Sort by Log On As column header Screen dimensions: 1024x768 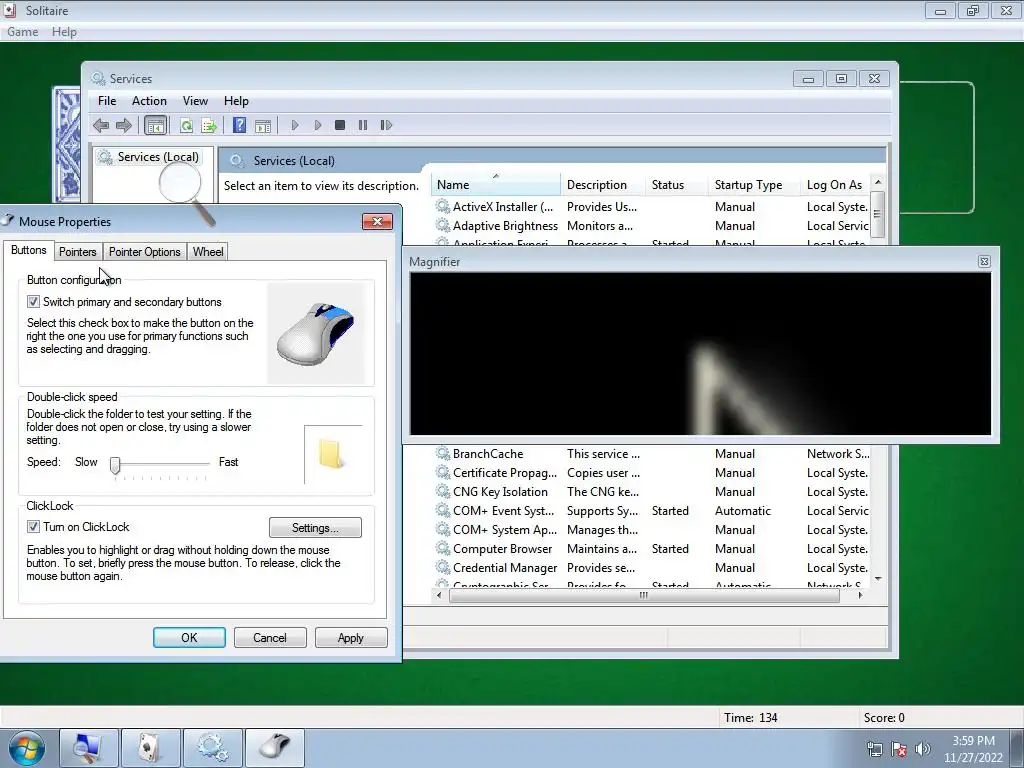(837, 185)
